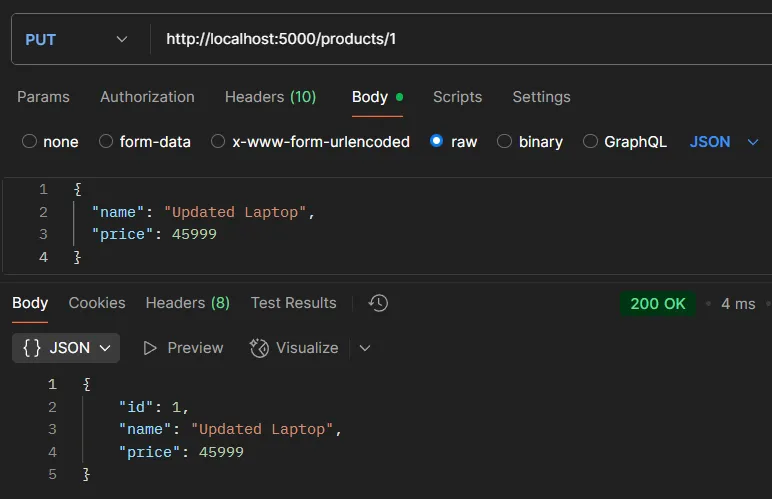Viewport: 772px width, 499px height.
Task: Open the response { } JSON format dropdown
Action: 66,348
